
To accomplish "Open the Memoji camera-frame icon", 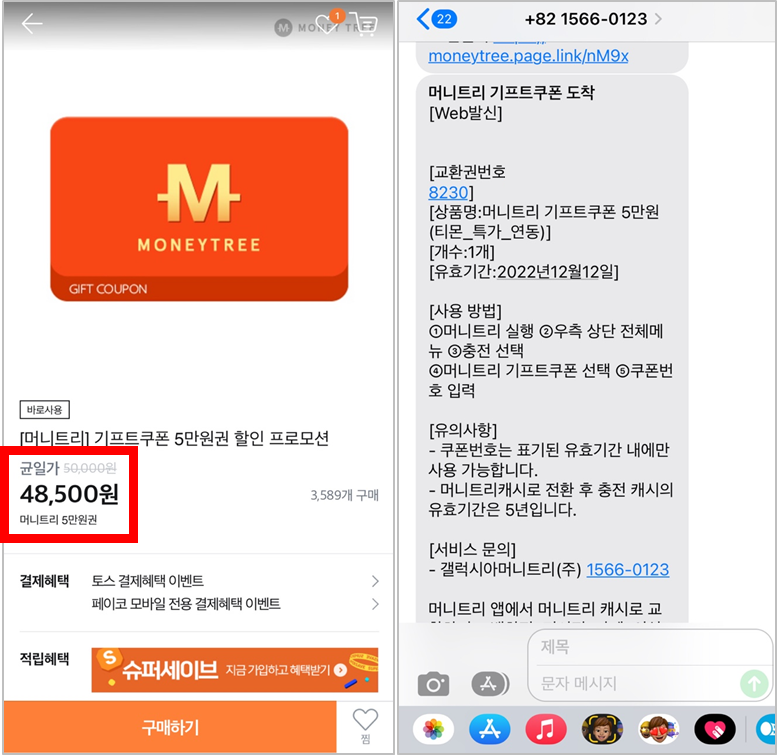I will pos(602,729).
